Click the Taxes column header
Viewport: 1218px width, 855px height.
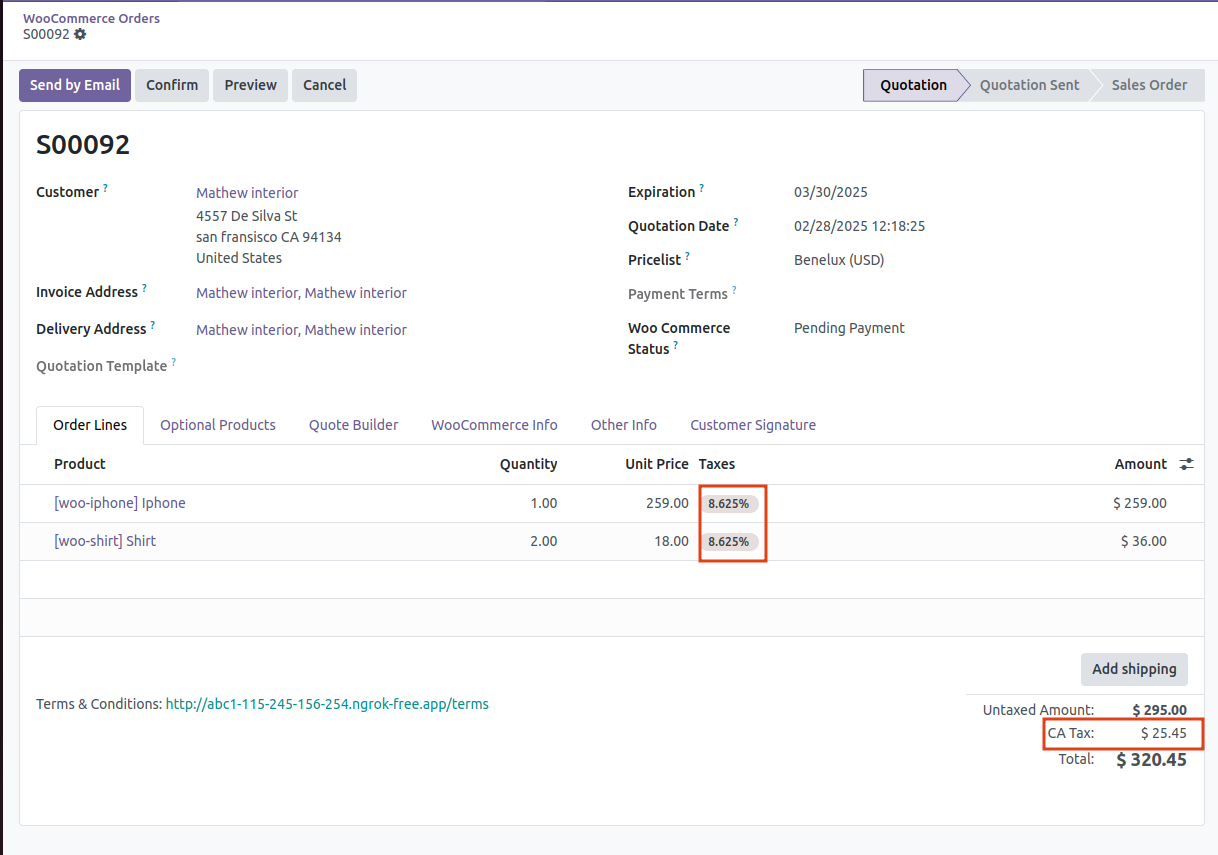point(717,464)
